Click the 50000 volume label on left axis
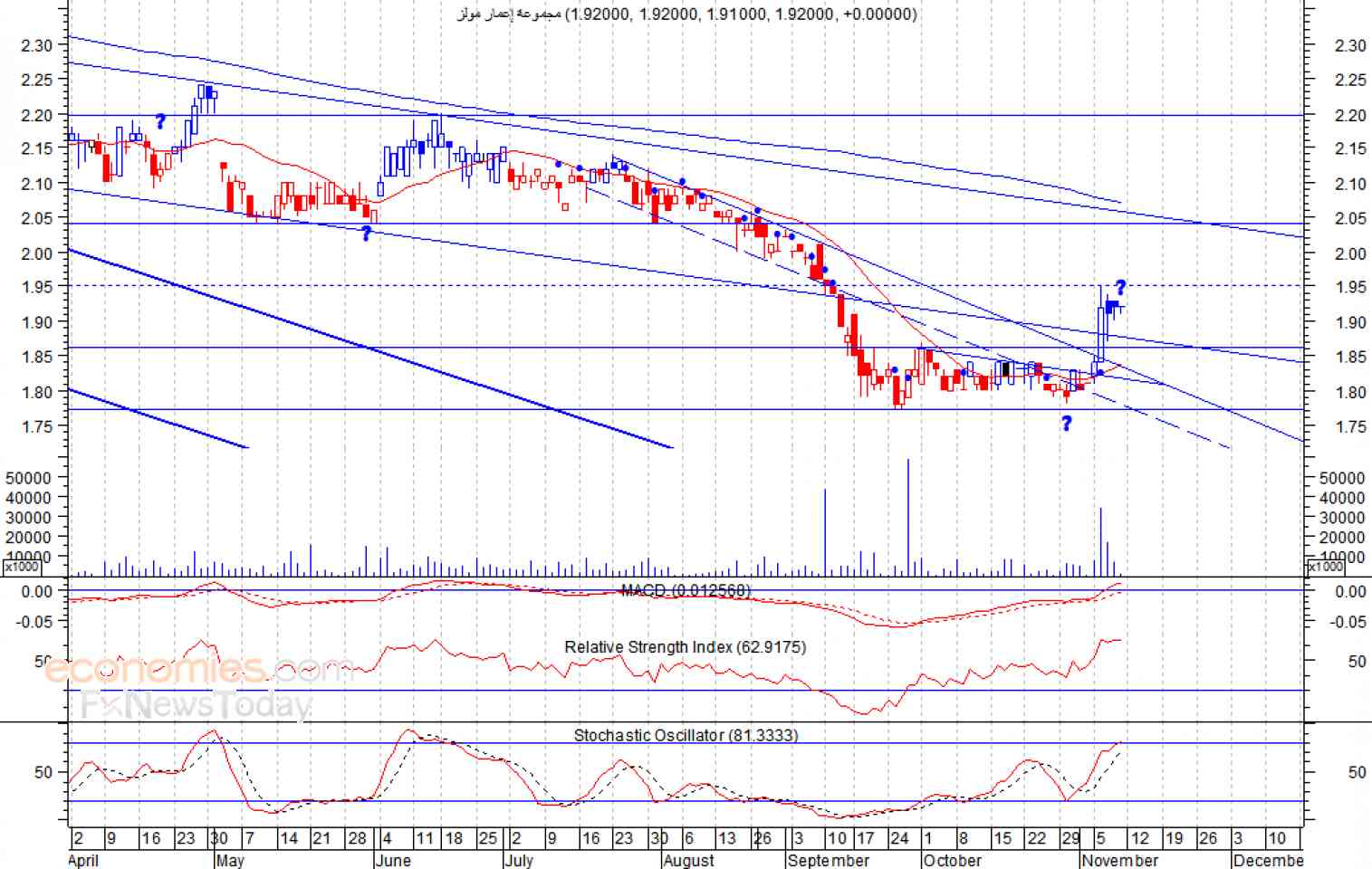Screen dimensions: 1372x869 [x=29, y=477]
